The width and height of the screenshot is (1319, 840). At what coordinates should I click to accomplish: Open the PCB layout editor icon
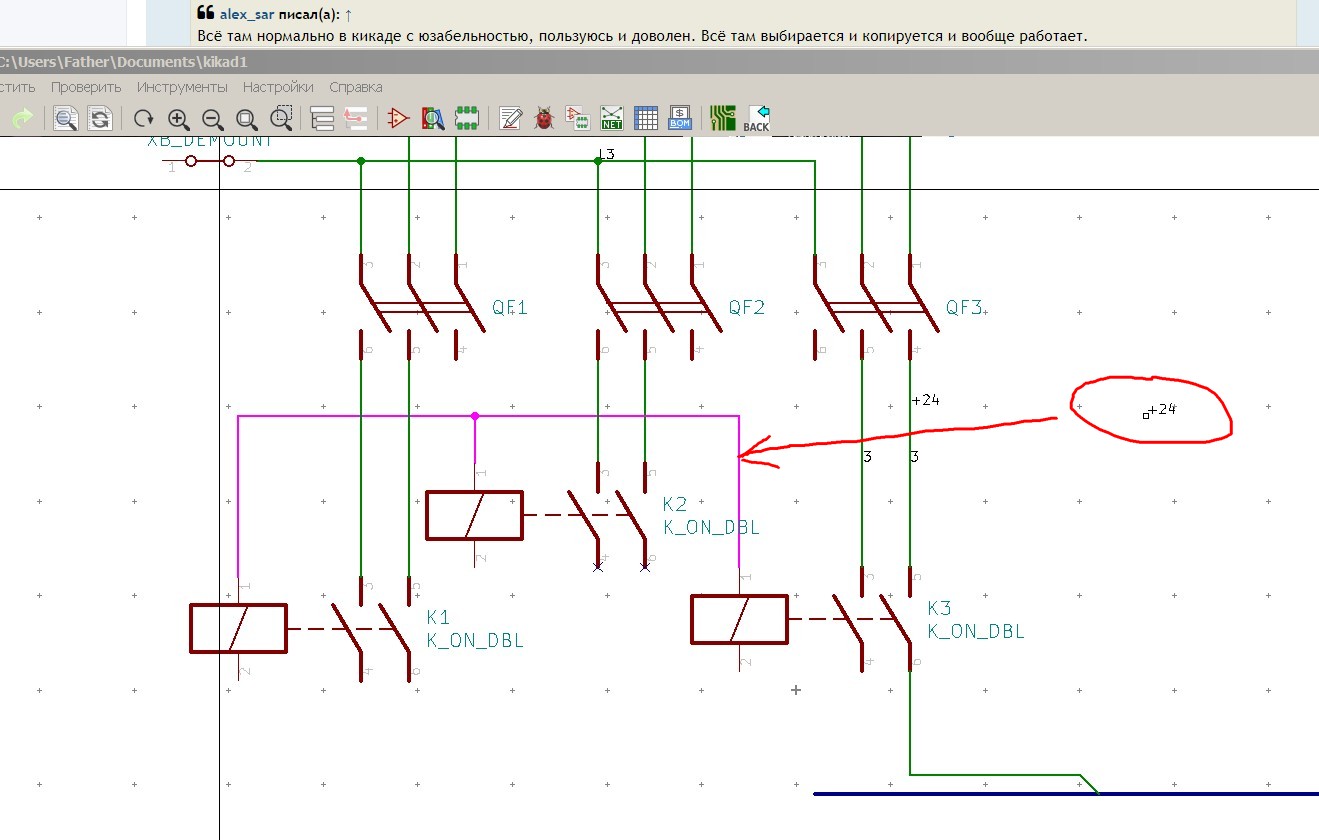pyautogui.click(x=723, y=119)
